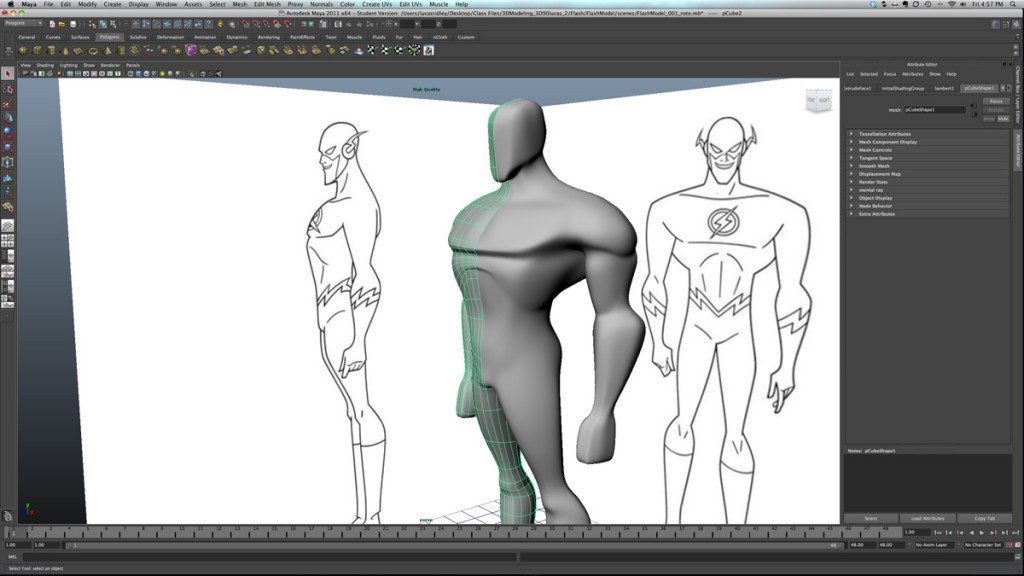Open the viewport Shading menu

coord(45,65)
